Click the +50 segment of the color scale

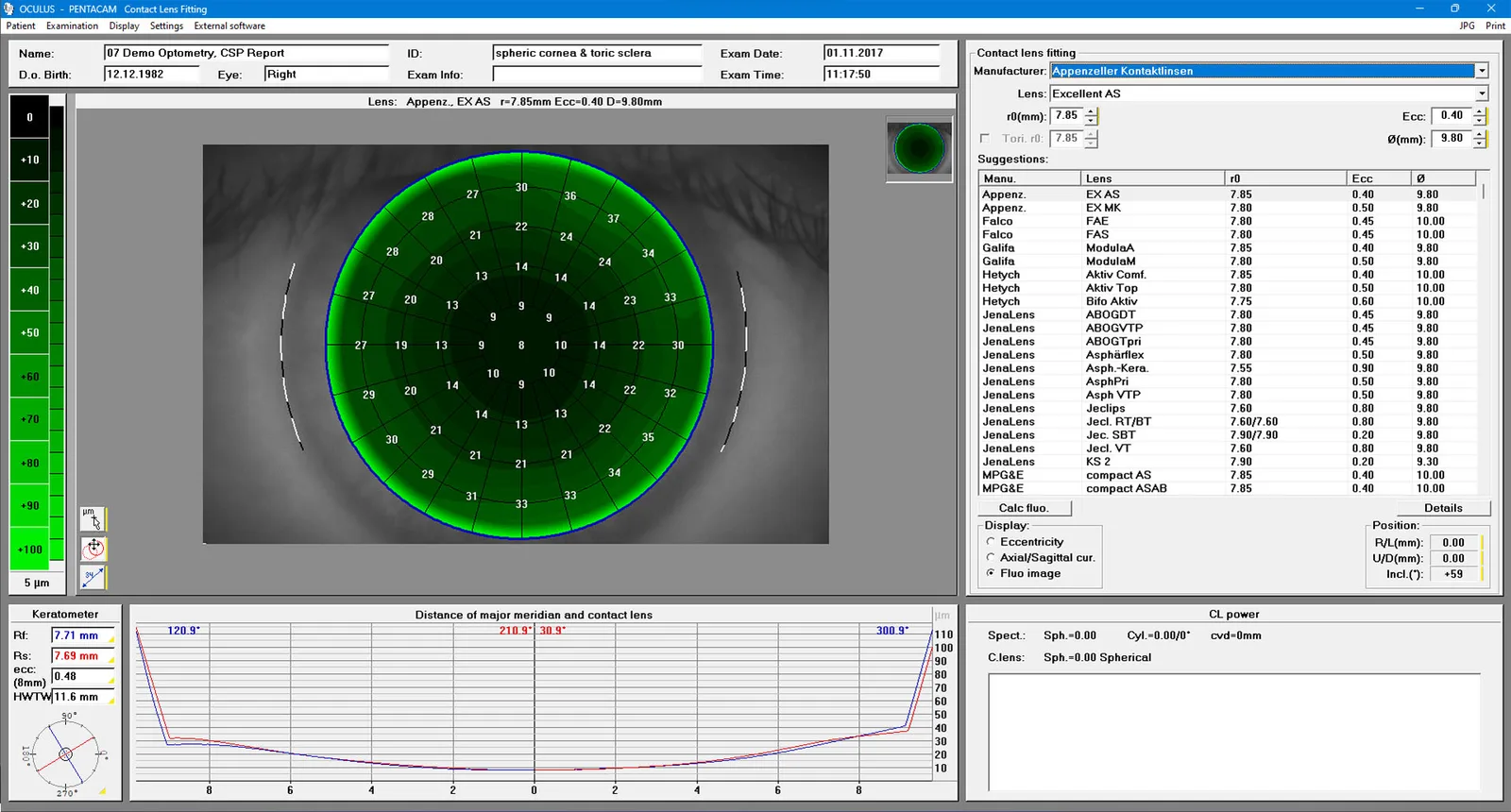29,332
